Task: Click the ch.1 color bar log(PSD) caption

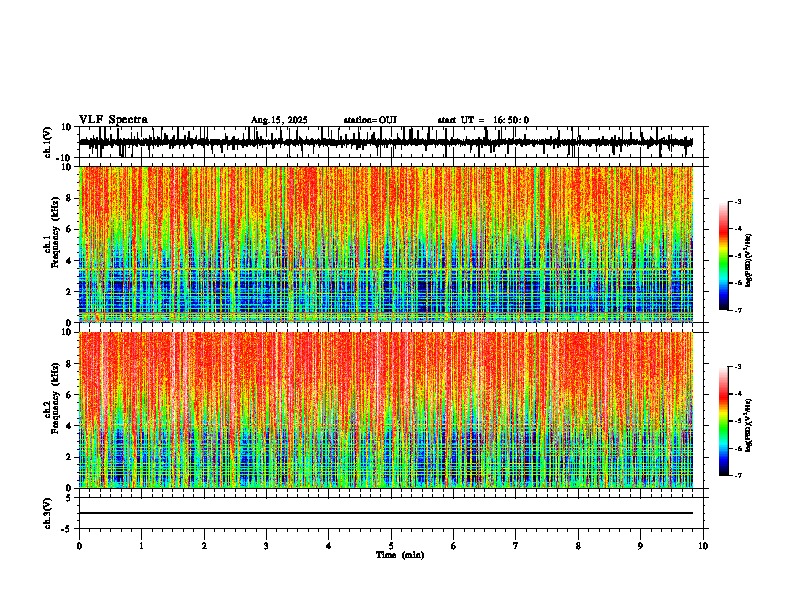Action: coord(749,260)
